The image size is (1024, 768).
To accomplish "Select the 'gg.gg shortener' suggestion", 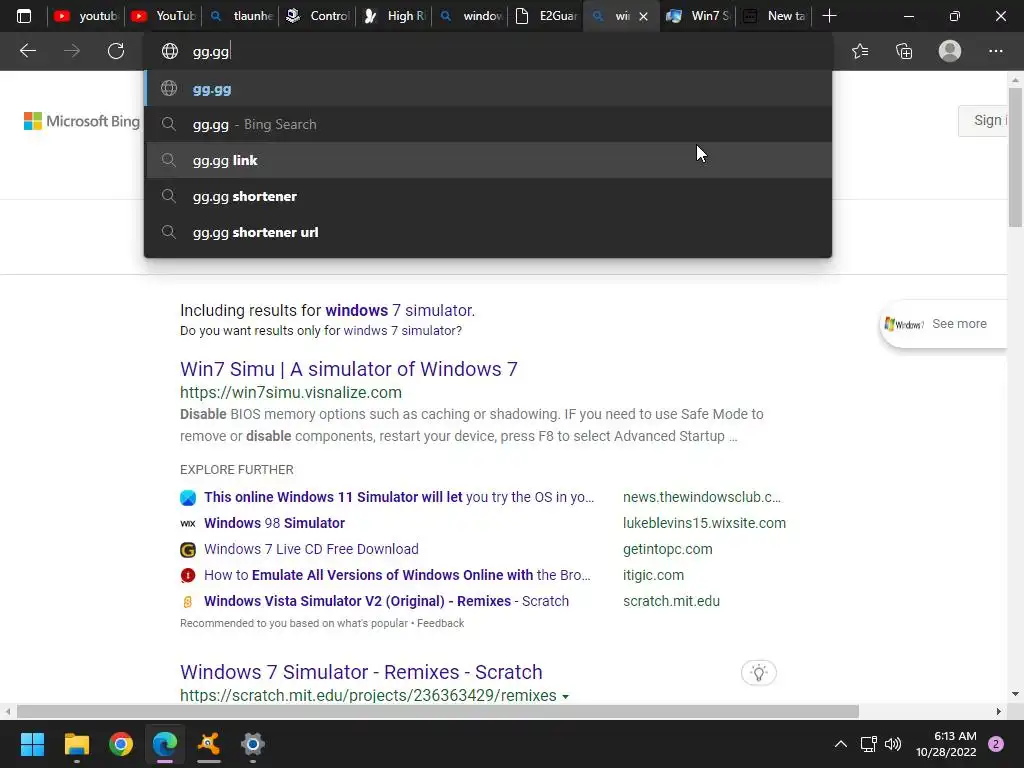I will pos(488,196).
